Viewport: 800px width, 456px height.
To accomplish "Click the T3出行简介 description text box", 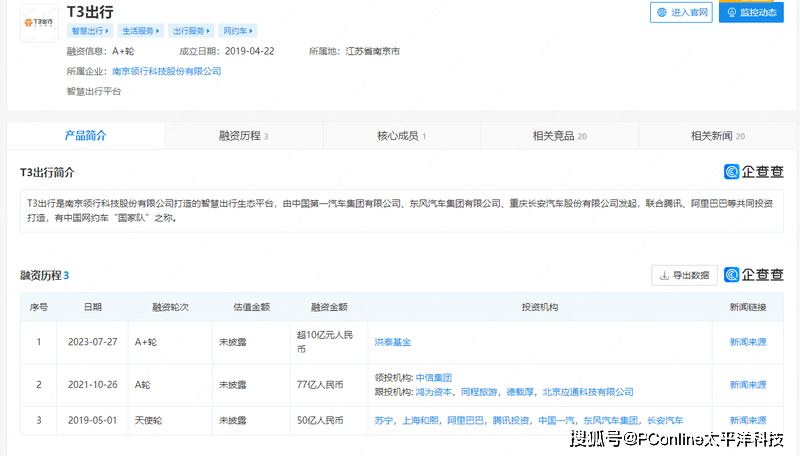I will (402, 211).
